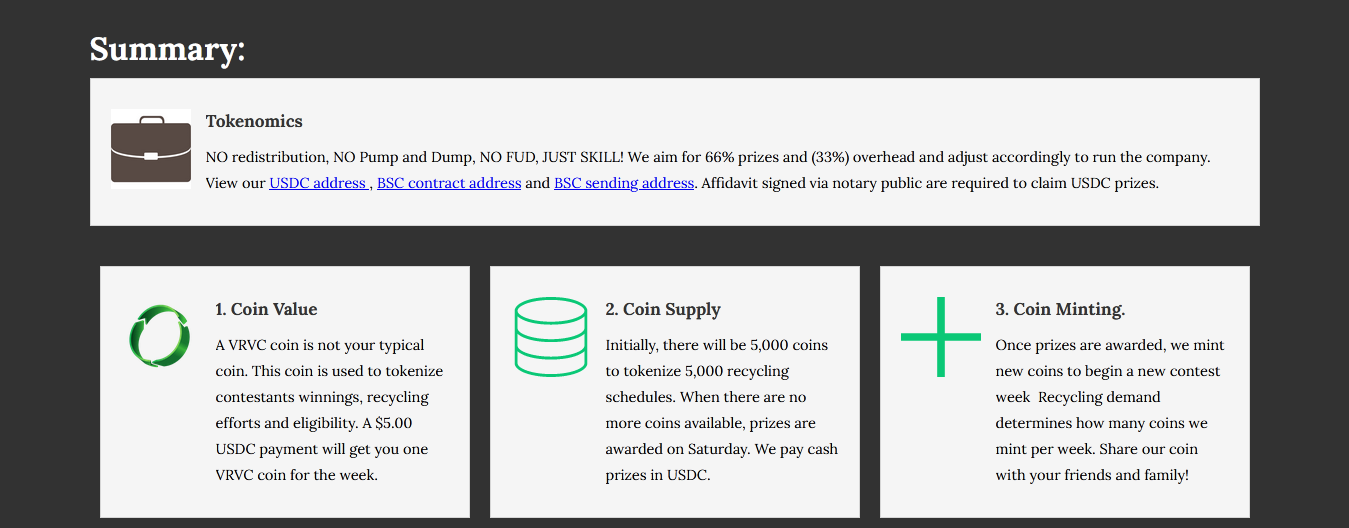Click the Tokenomics heading

tap(254, 121)
